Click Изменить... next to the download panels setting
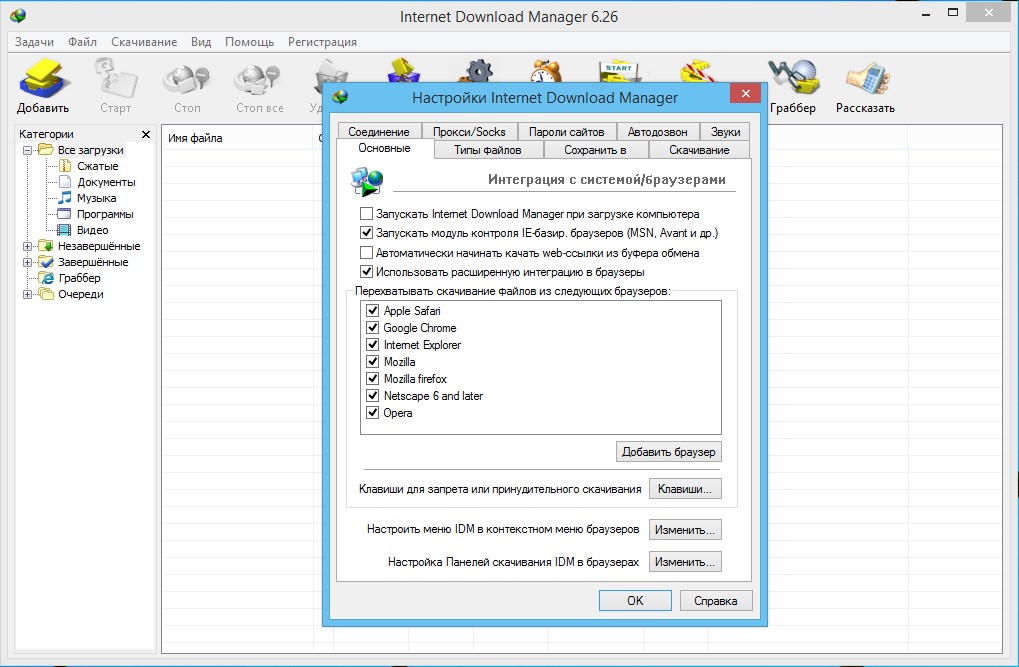1019x667 pixels. (685, 562)
